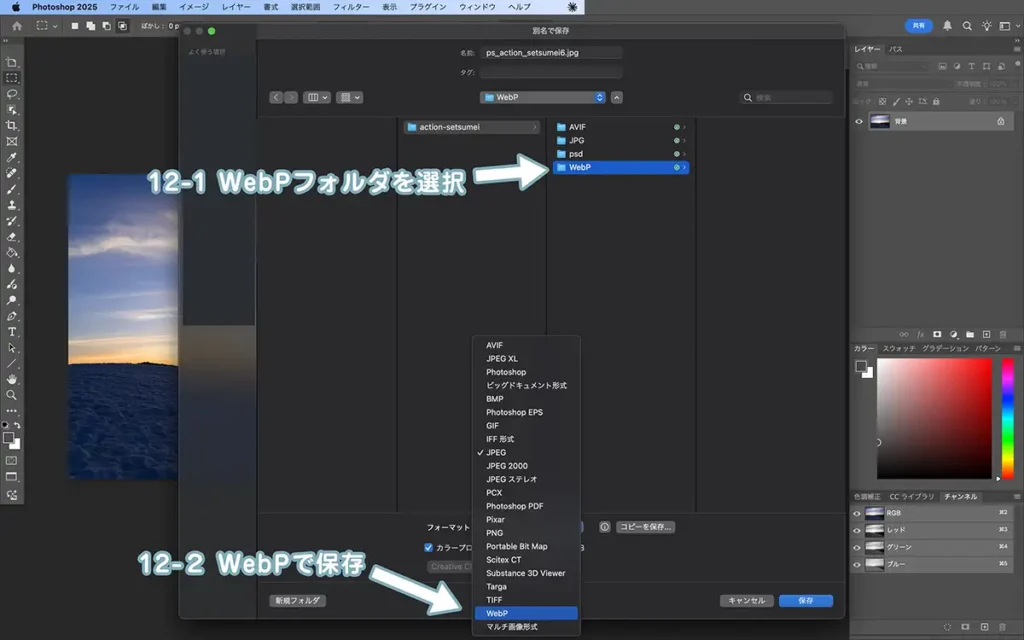The image size is (1024, 640).
Task: Click the キャンセル button
Action: tap(746, 600)
